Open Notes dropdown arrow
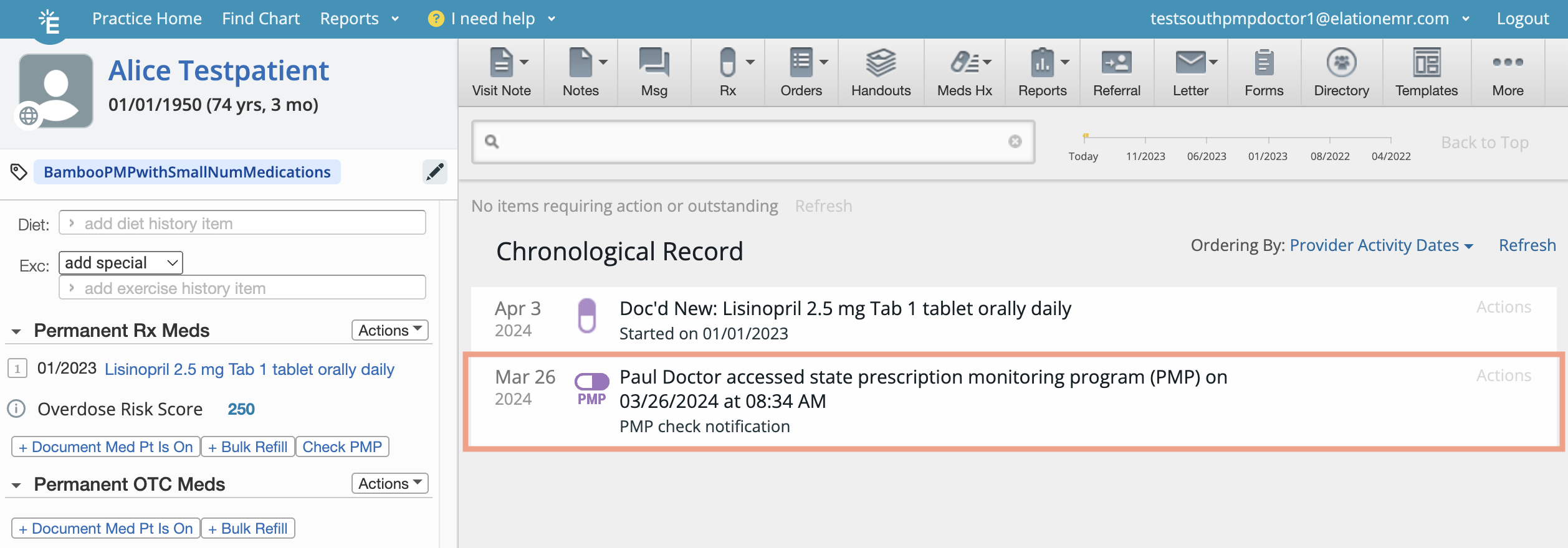Viewport: 1568px width, 548px height. (x=603, y=62)
